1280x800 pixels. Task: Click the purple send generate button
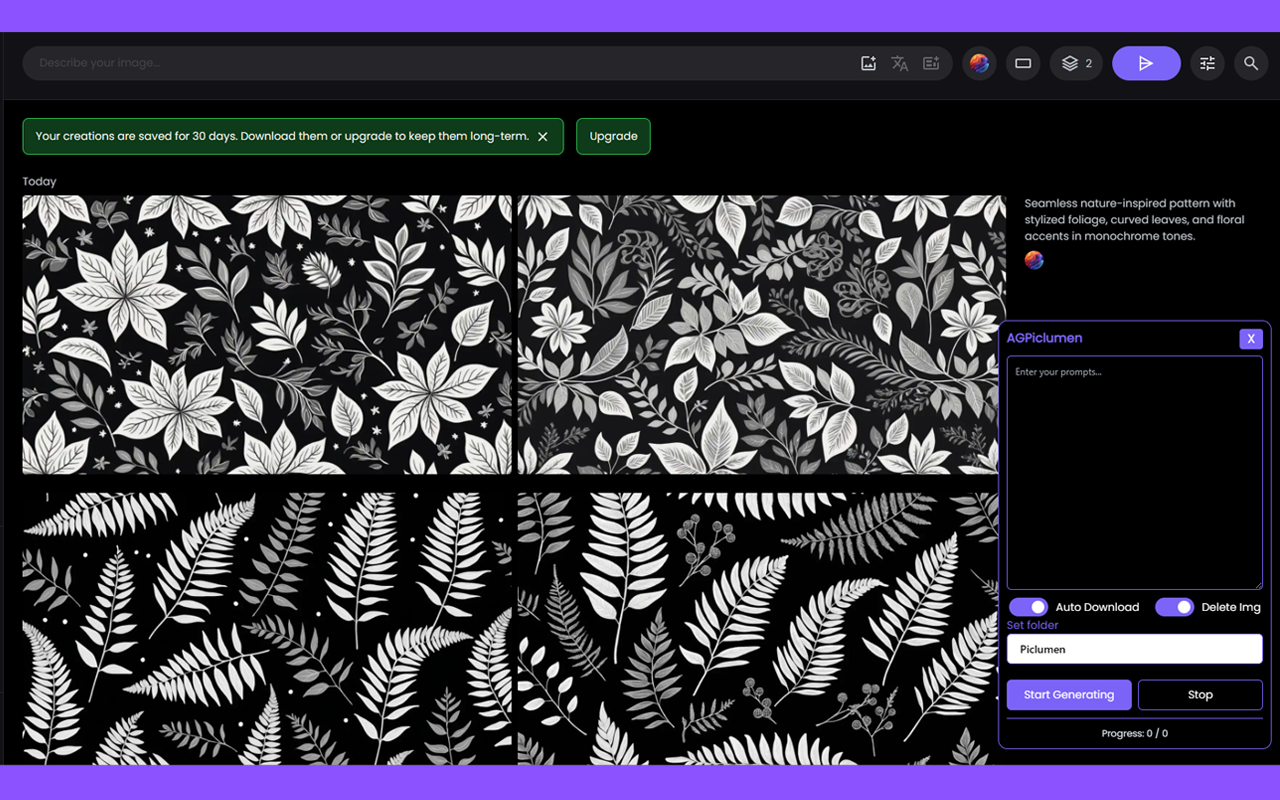1146,63
